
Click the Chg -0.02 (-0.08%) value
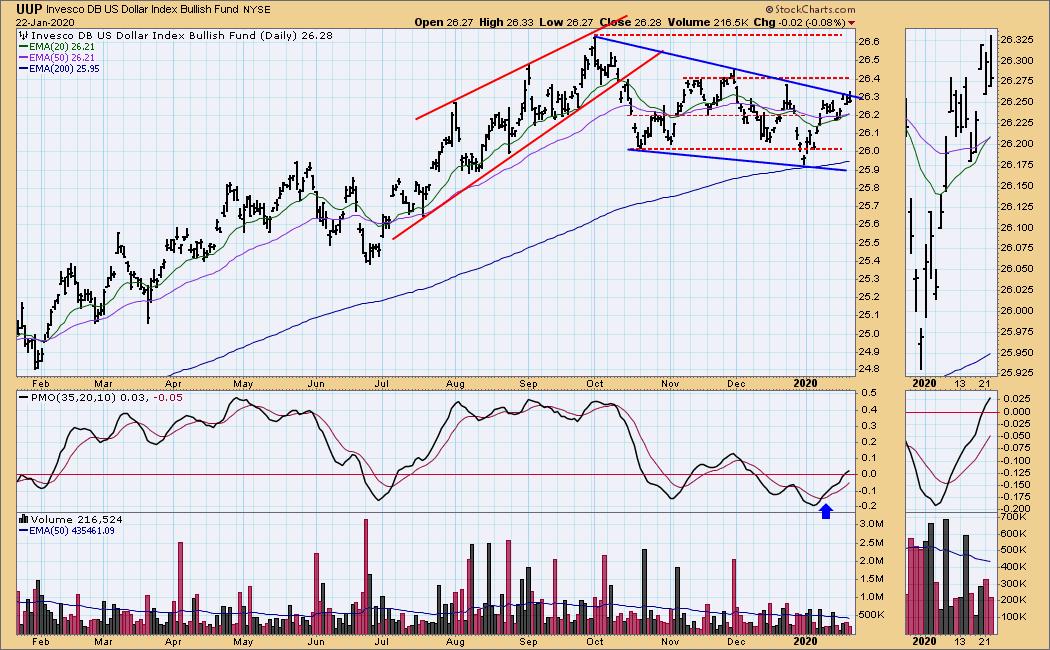[799, 22]
